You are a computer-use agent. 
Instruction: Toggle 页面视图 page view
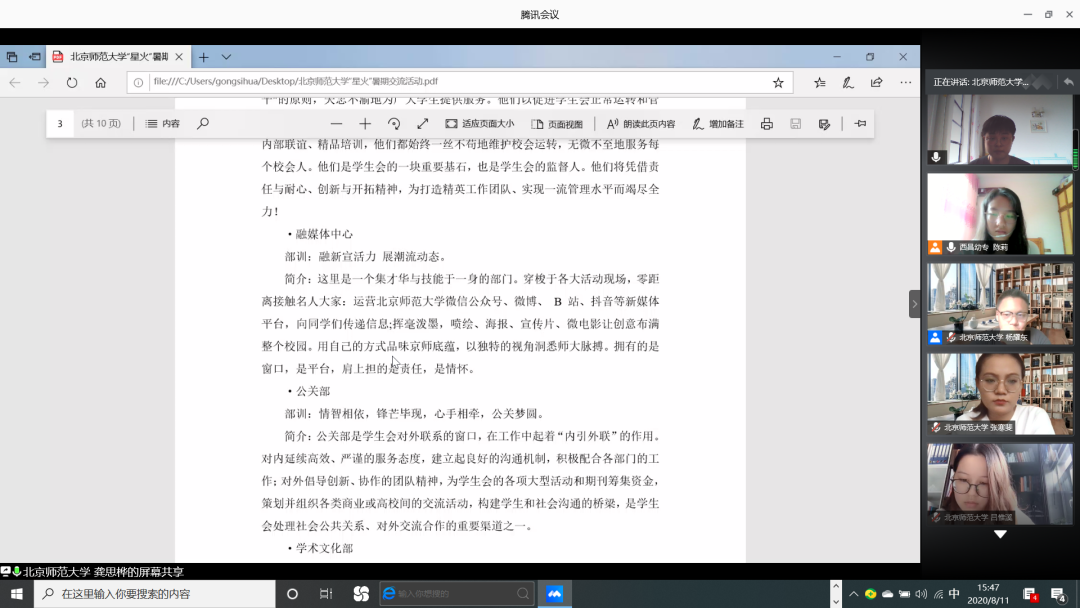click(557, 124)
